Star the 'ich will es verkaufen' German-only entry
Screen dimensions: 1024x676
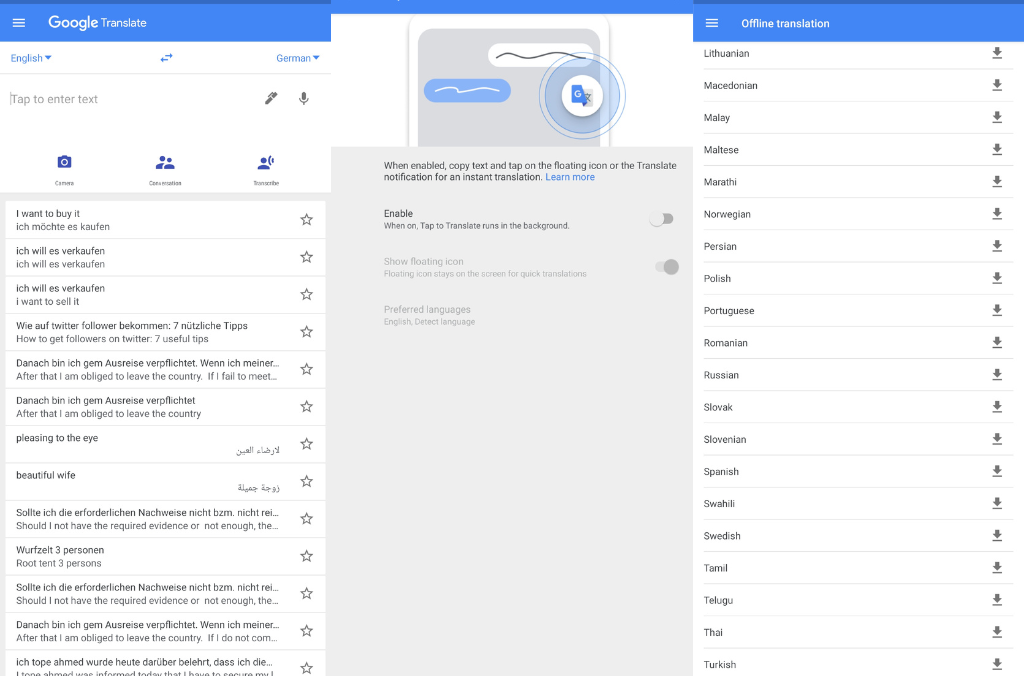click(306, 257)
